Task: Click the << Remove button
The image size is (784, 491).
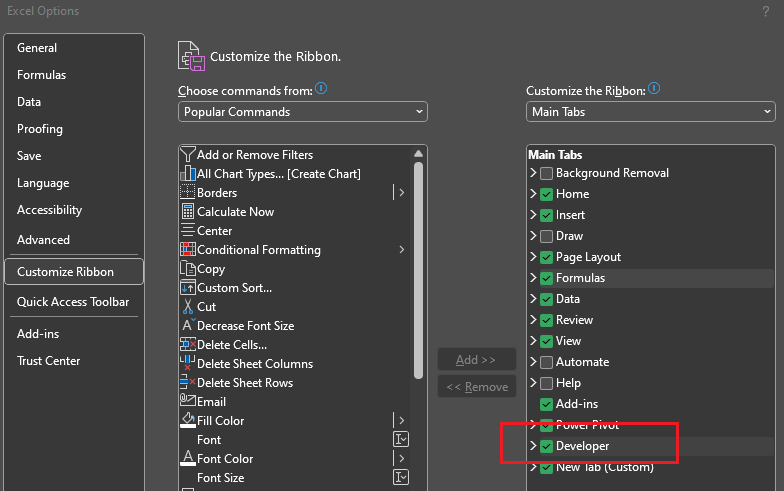Action: (x=476, y=386)
